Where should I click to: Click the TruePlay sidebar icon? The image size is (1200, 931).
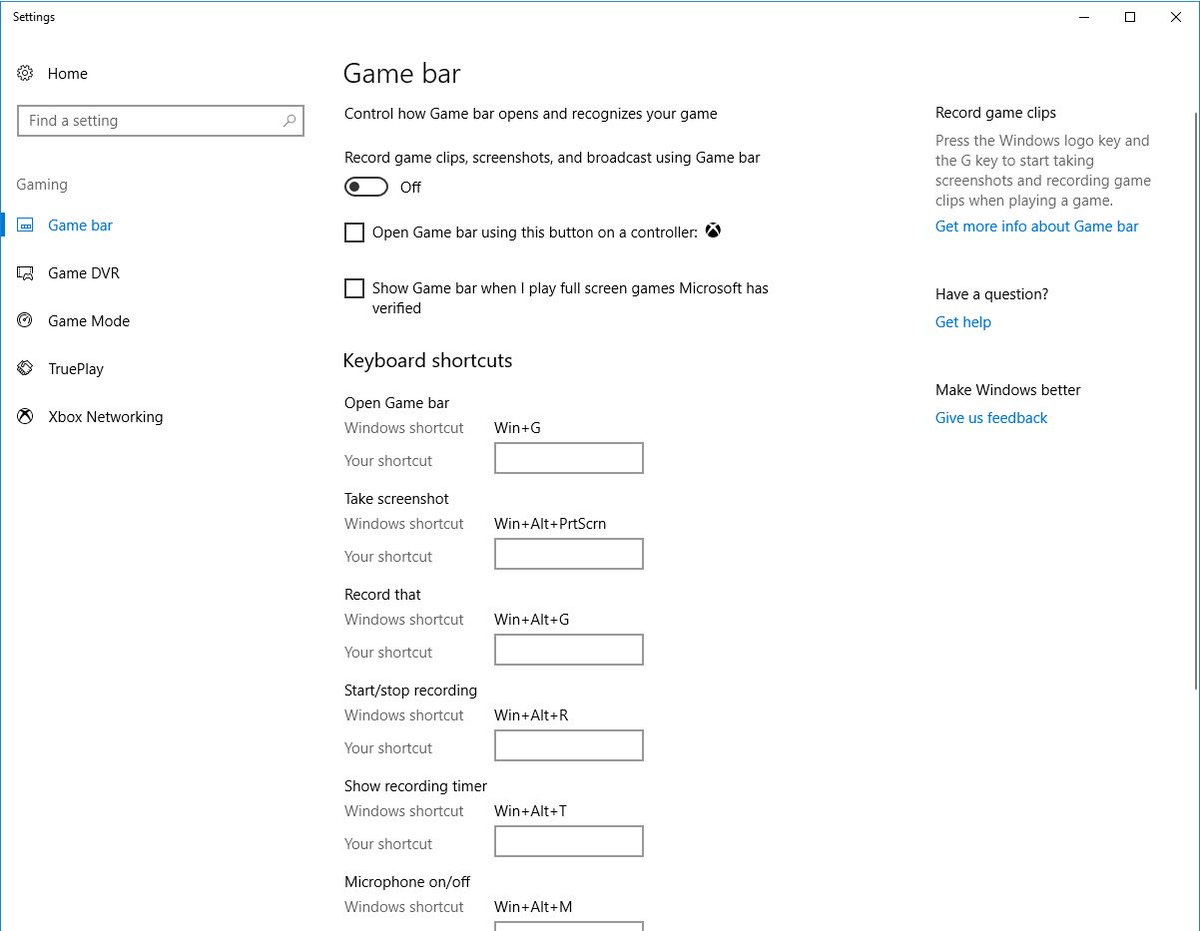[x=26, y=369]
